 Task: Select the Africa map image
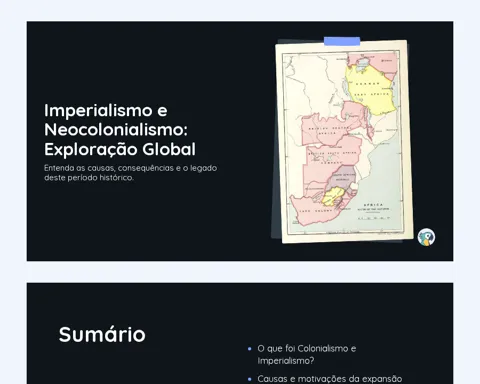click(344, 141)
